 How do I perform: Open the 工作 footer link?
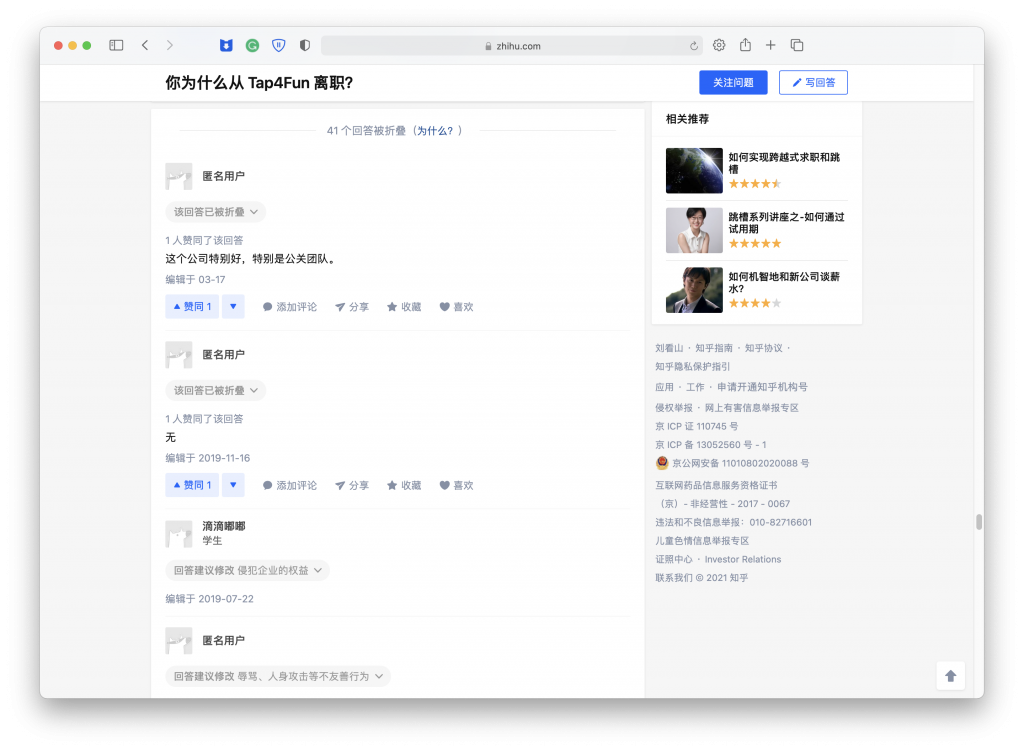pyautogui.click(x=695, y=387)
